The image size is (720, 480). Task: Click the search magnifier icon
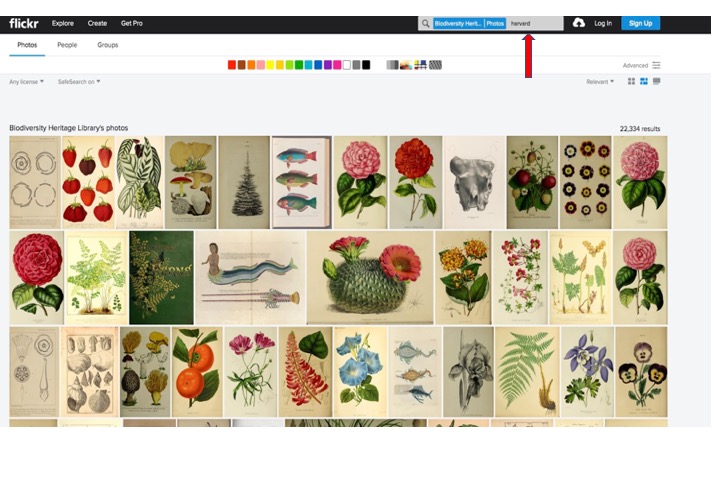point(426,23)
